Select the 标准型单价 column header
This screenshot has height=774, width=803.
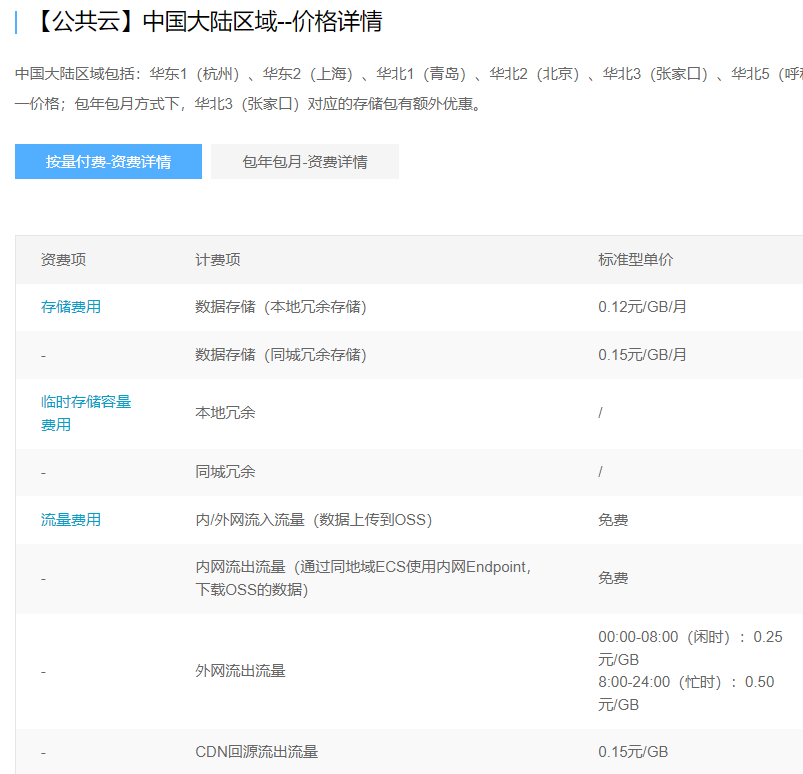click(636, 260)
